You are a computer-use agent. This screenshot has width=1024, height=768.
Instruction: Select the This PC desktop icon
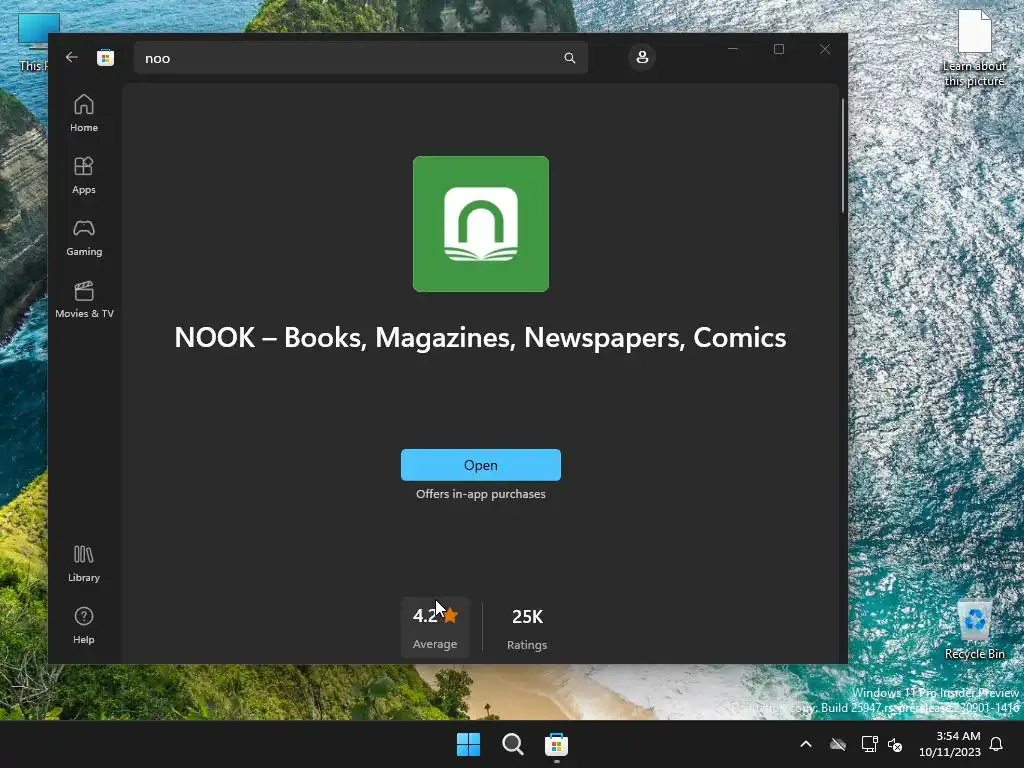tap(34, 42)
